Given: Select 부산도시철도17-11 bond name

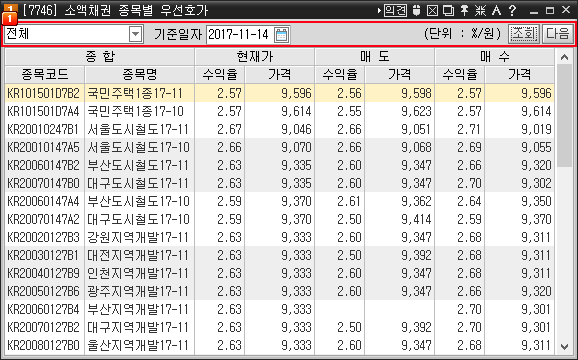Looking at the screenshot, I should point(138,165).
